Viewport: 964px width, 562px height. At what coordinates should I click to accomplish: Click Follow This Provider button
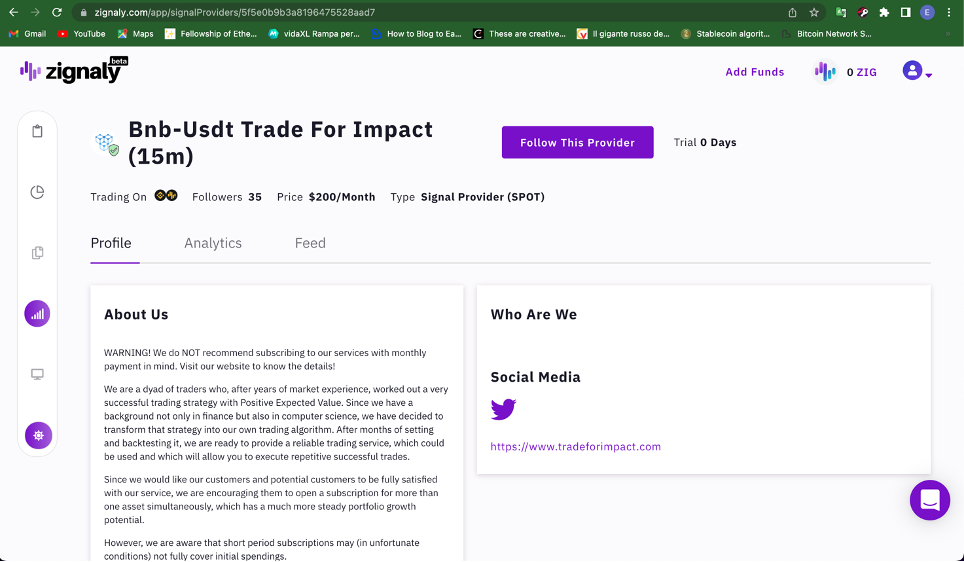(x=577, y=142)
